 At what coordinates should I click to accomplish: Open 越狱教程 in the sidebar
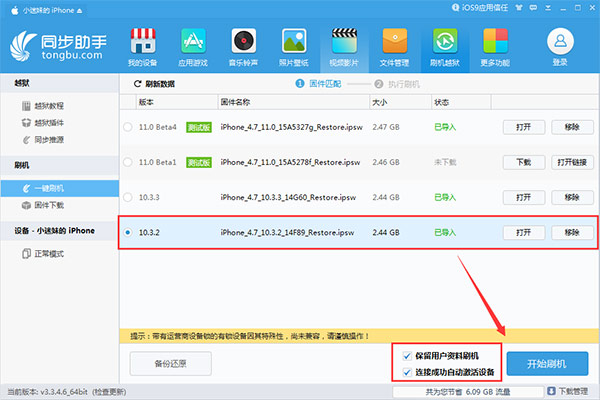pos(43,106)
